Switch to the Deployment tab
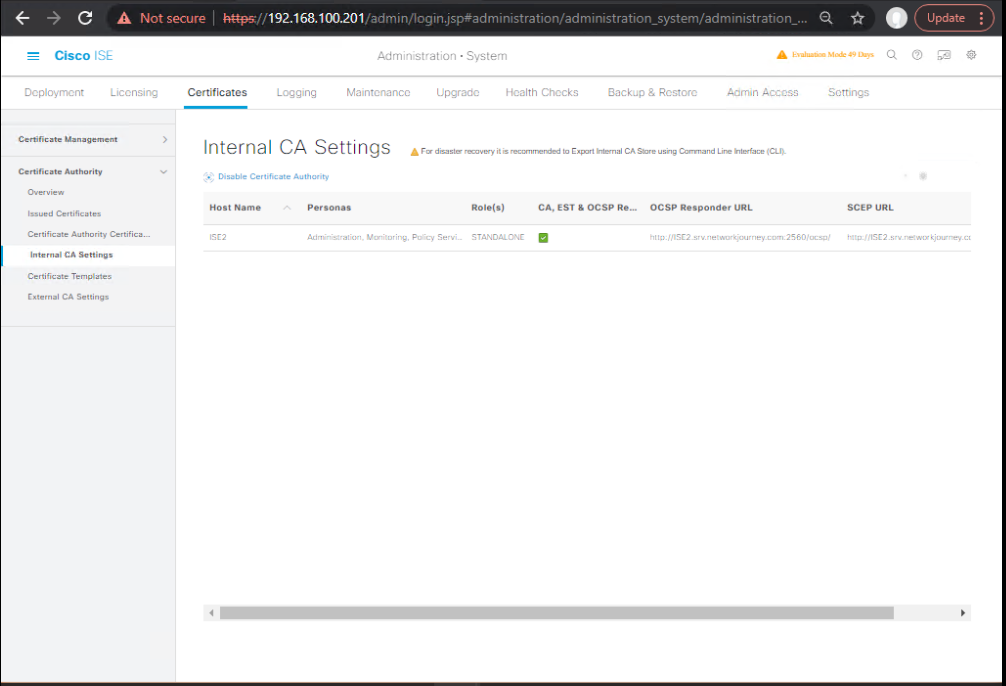Screen dimensions: 1006x686 [54, 92]
